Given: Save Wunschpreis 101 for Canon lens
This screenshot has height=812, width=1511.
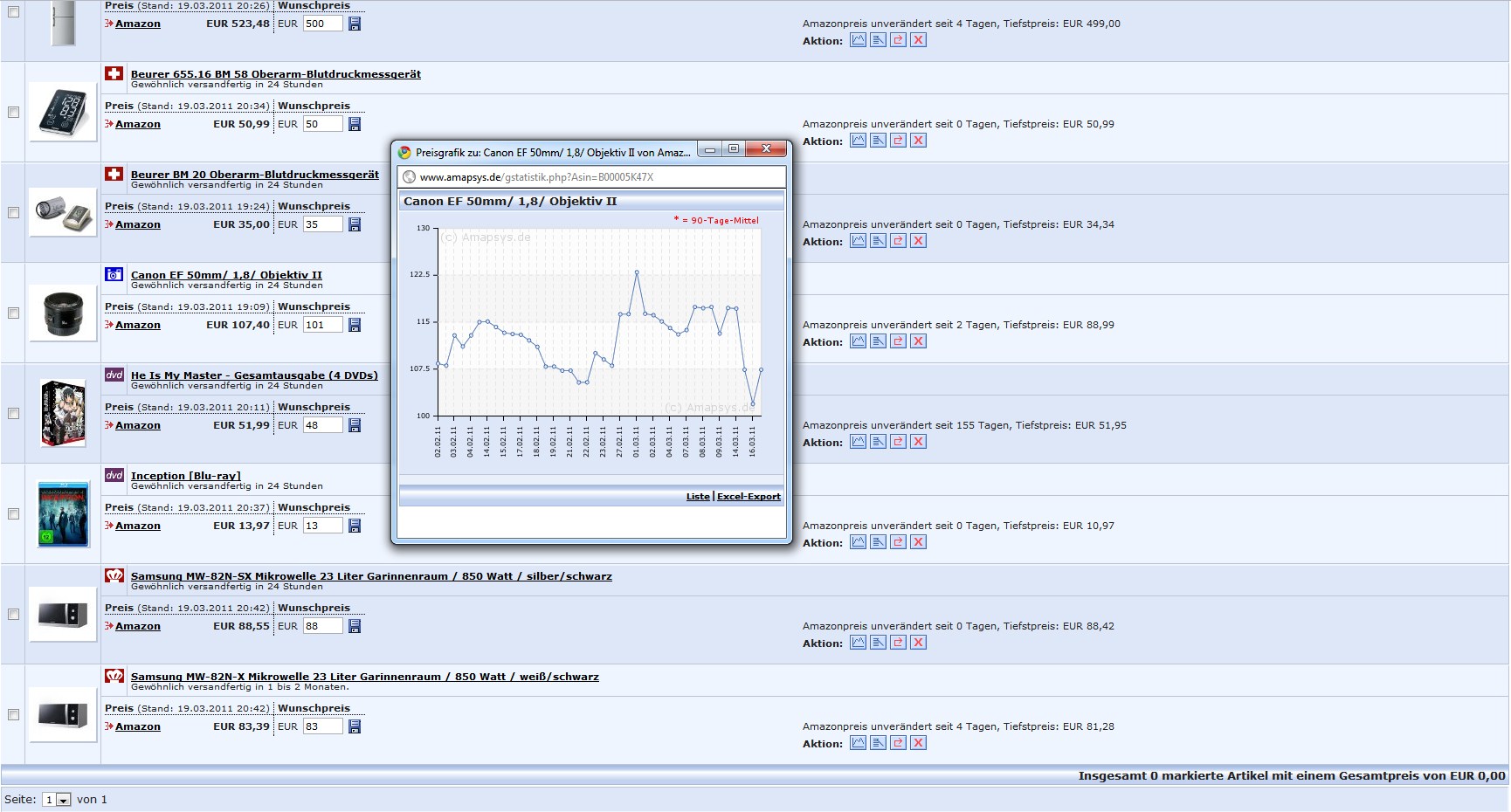Looking at the screenshot, I should point(355,325).
